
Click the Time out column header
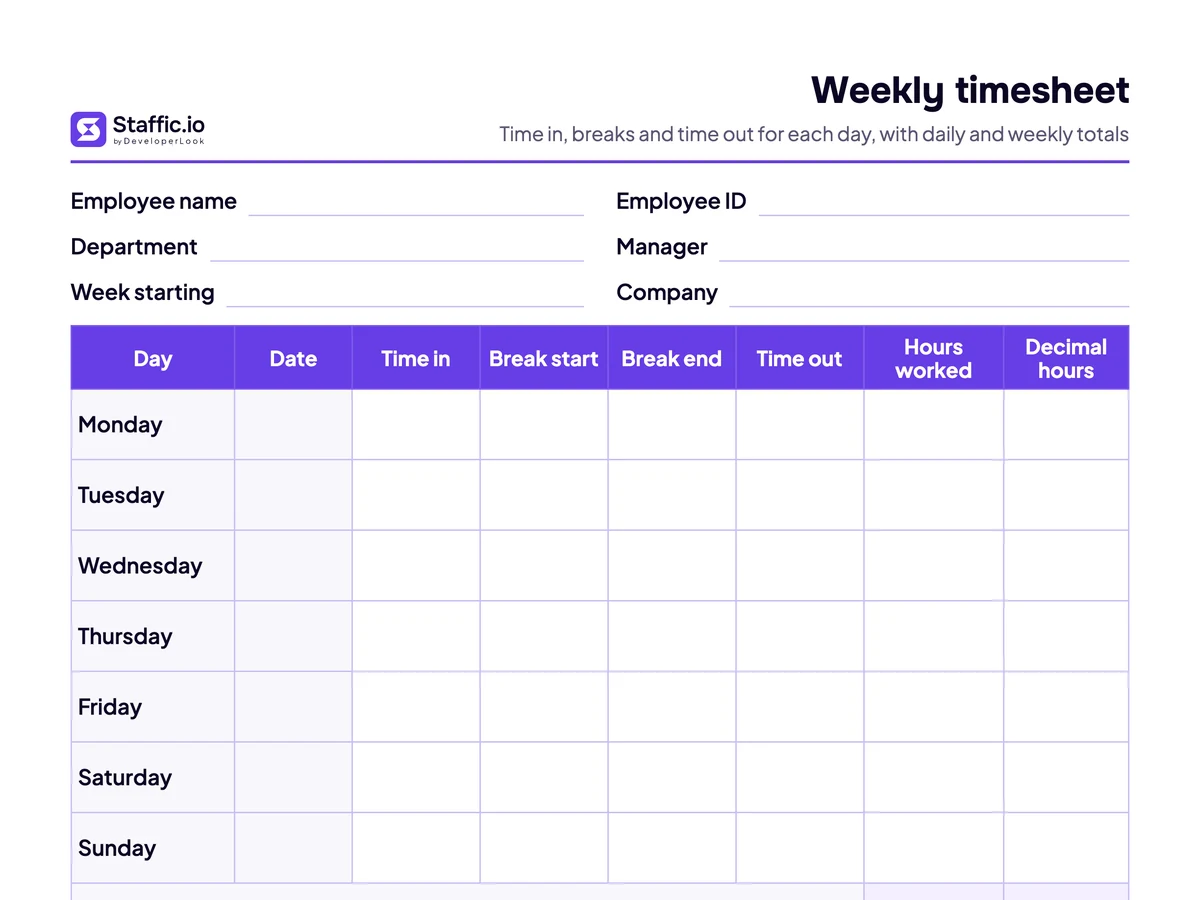800,358
